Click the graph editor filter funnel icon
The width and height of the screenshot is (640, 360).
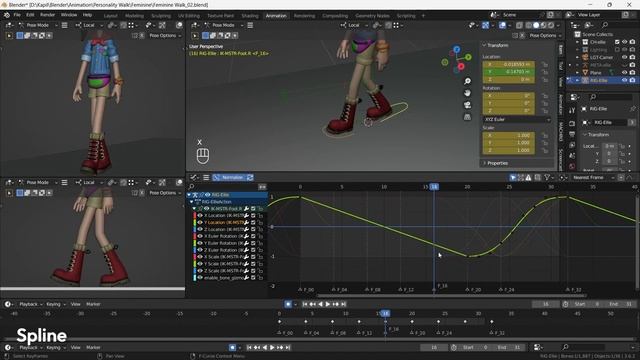coord(547,178)
